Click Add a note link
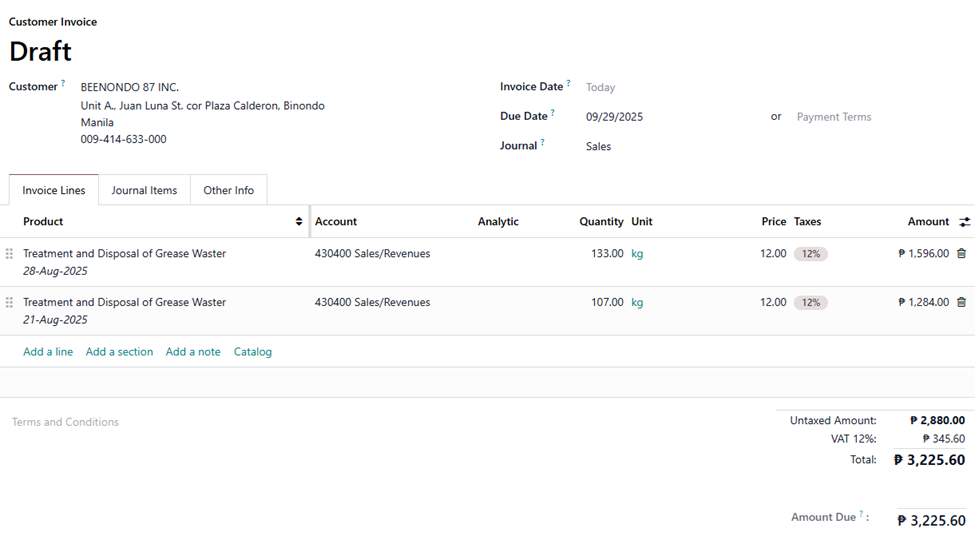975x544 pixels. 193,352
